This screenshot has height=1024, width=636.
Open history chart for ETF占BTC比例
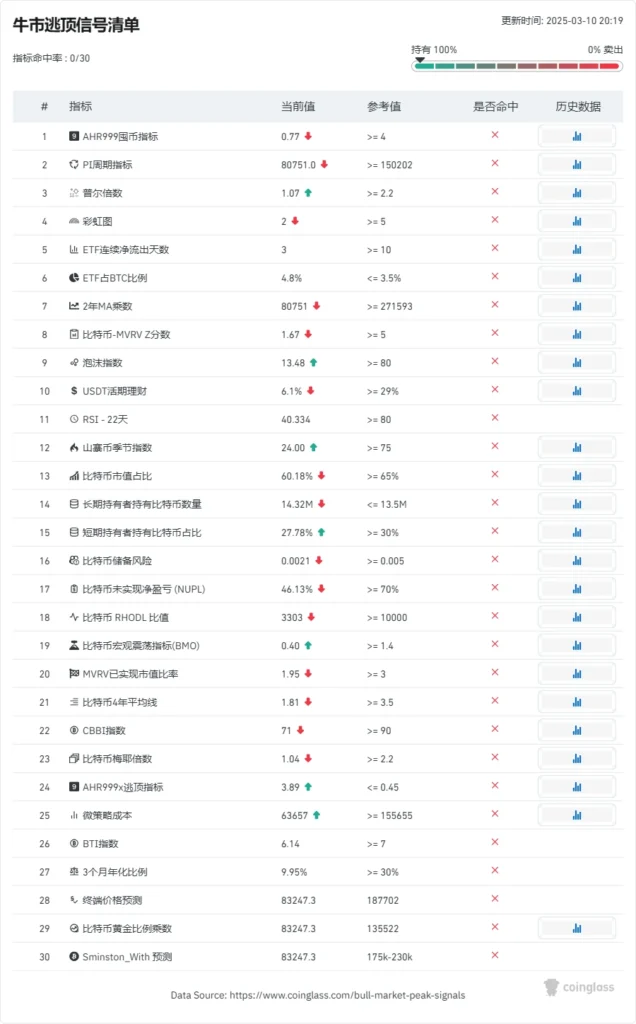point(577,278)
